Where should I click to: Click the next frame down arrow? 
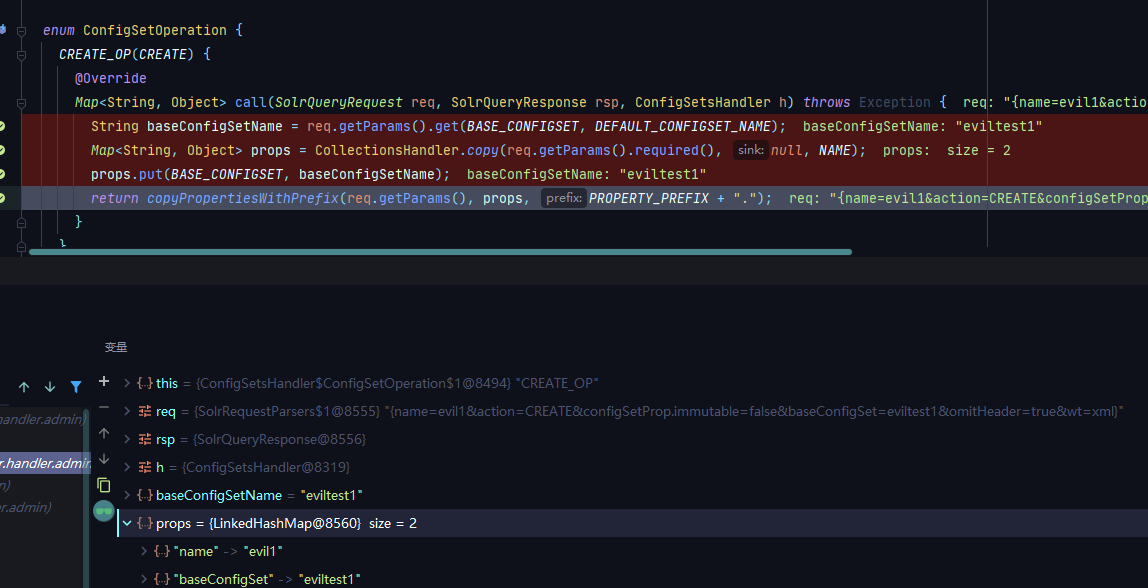coord(50,387)
